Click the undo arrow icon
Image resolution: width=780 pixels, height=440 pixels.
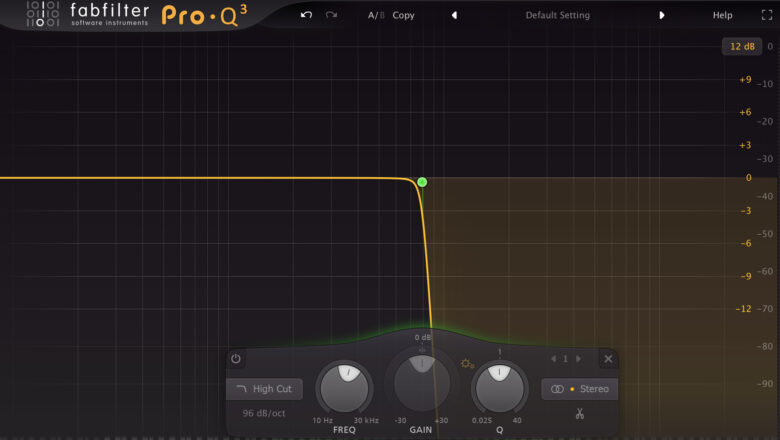(306, 15)
